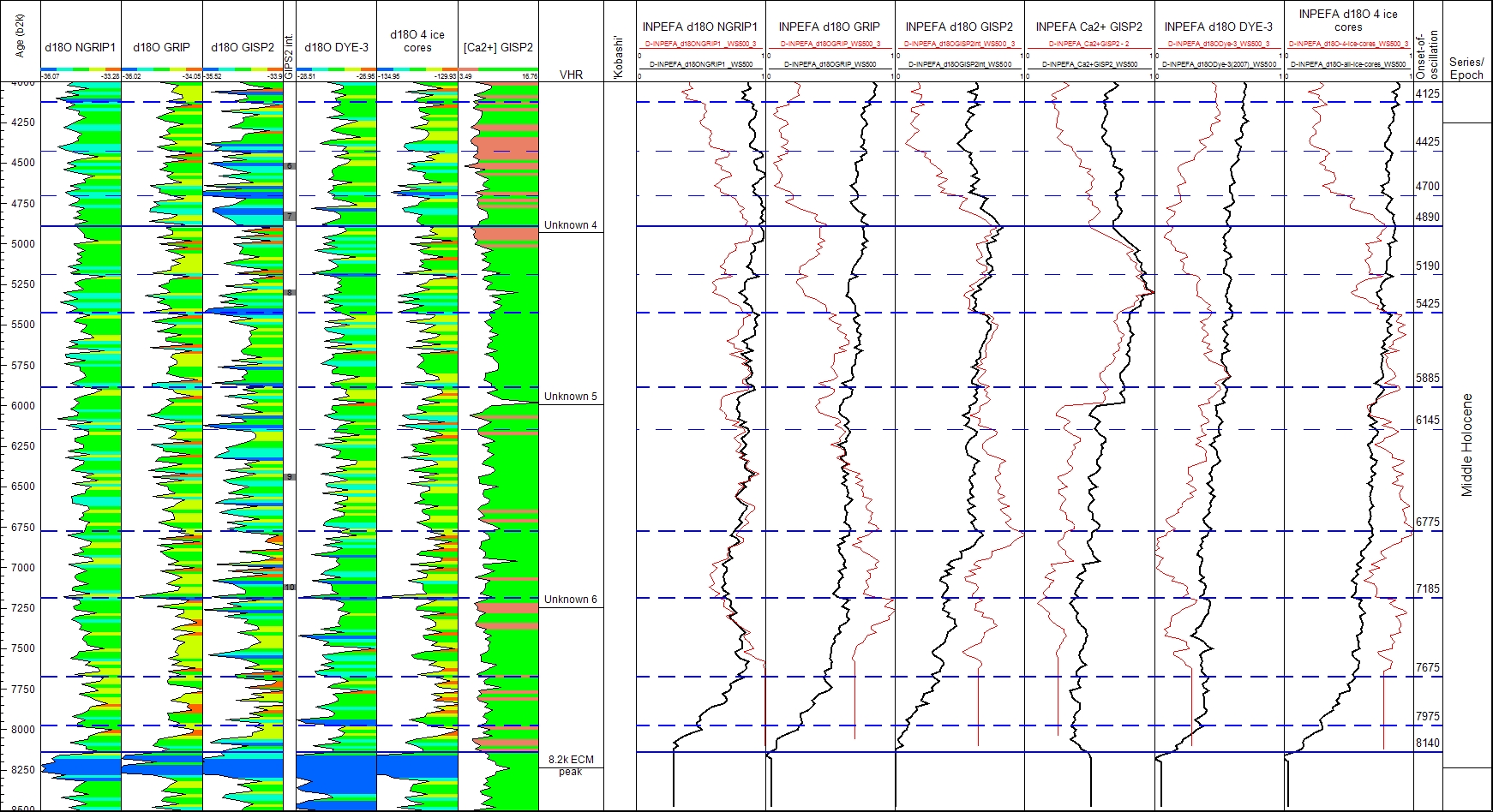1493x812 pixels.
Task: Click the Middle Holocene epoch label
Action: click(1466, 445)
